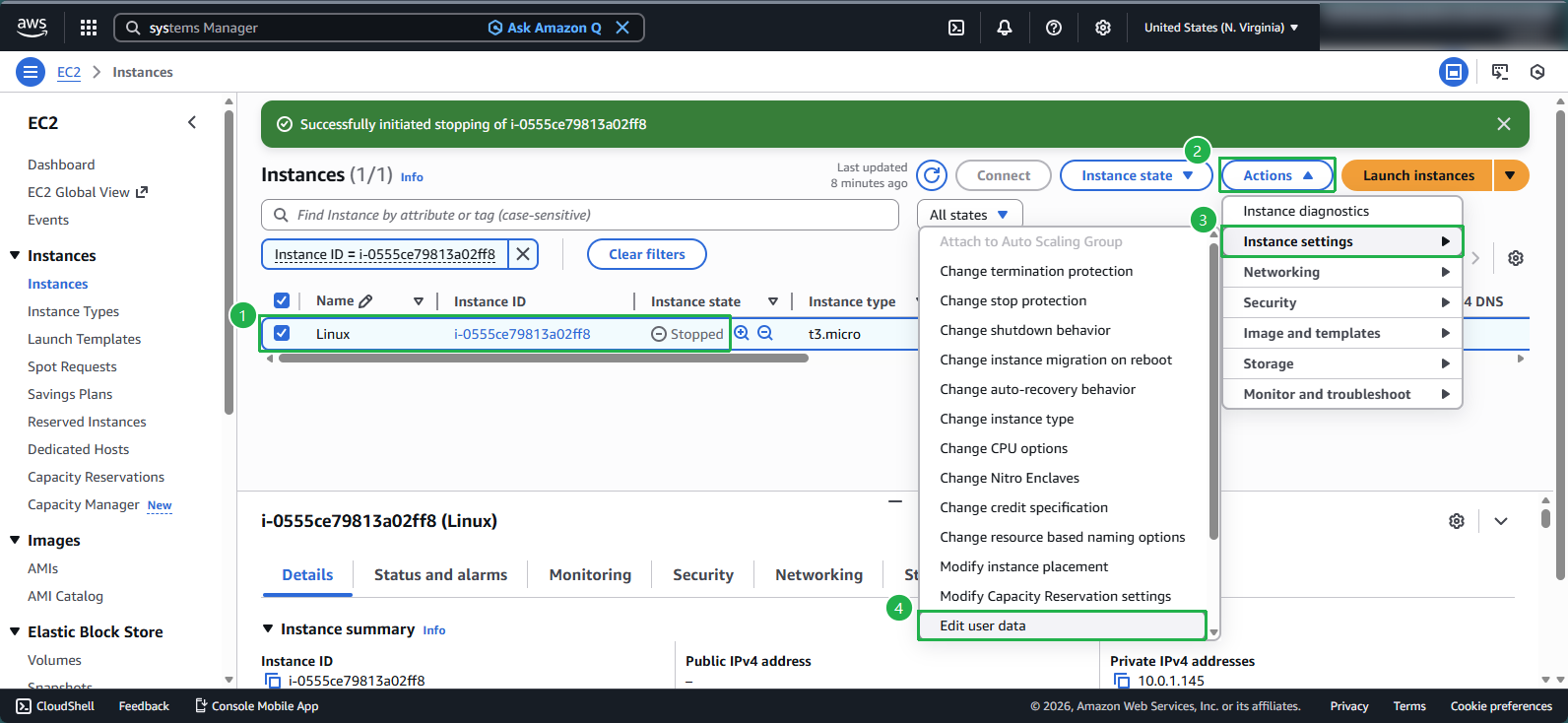Collapse the Instances sidebar section
The image size is (1568, 723).
[x=15, y=255]
